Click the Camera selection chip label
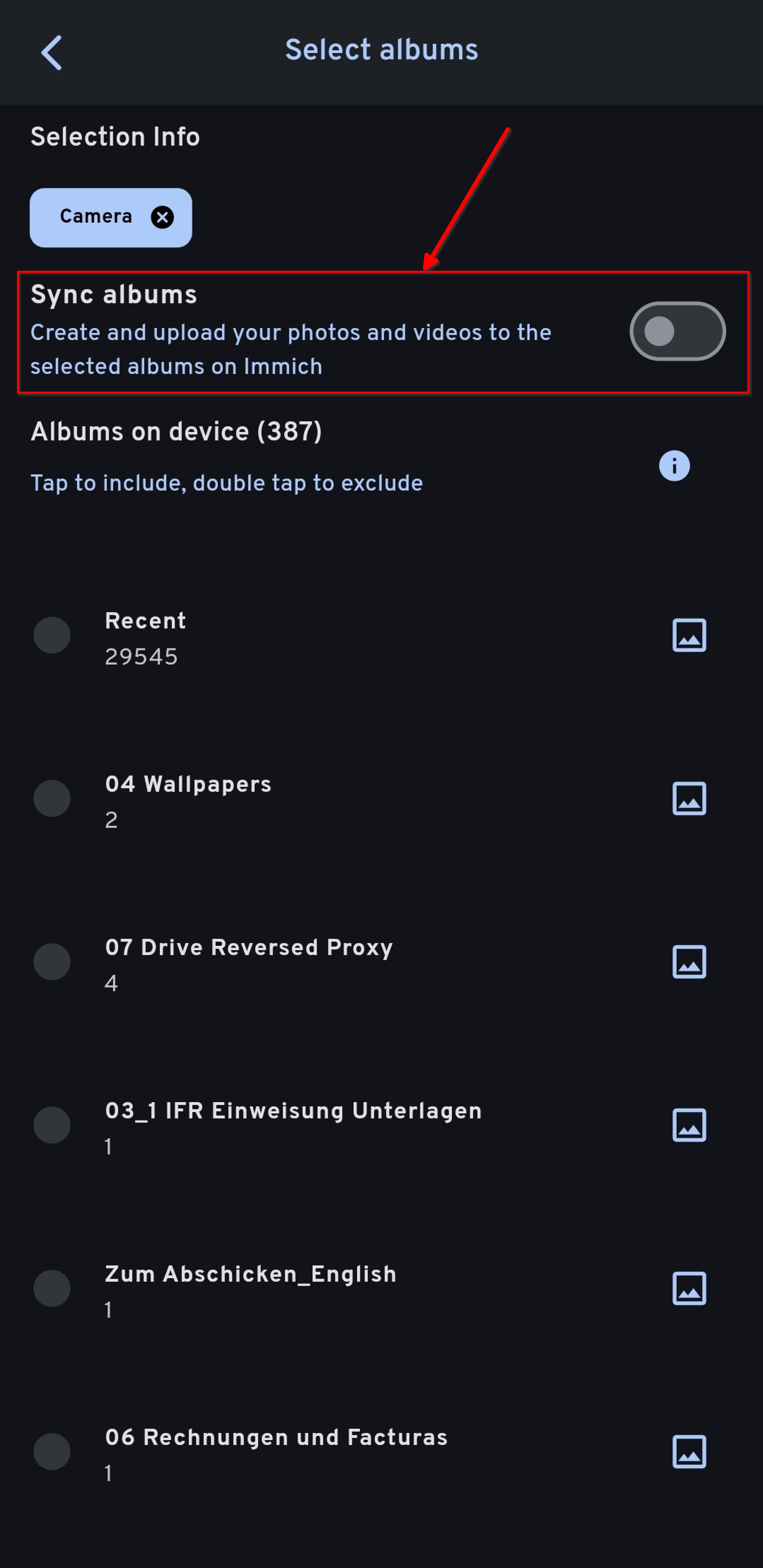Image resolution: width=763 pixels, height=1568 pixels. click(x=95, y=217)
